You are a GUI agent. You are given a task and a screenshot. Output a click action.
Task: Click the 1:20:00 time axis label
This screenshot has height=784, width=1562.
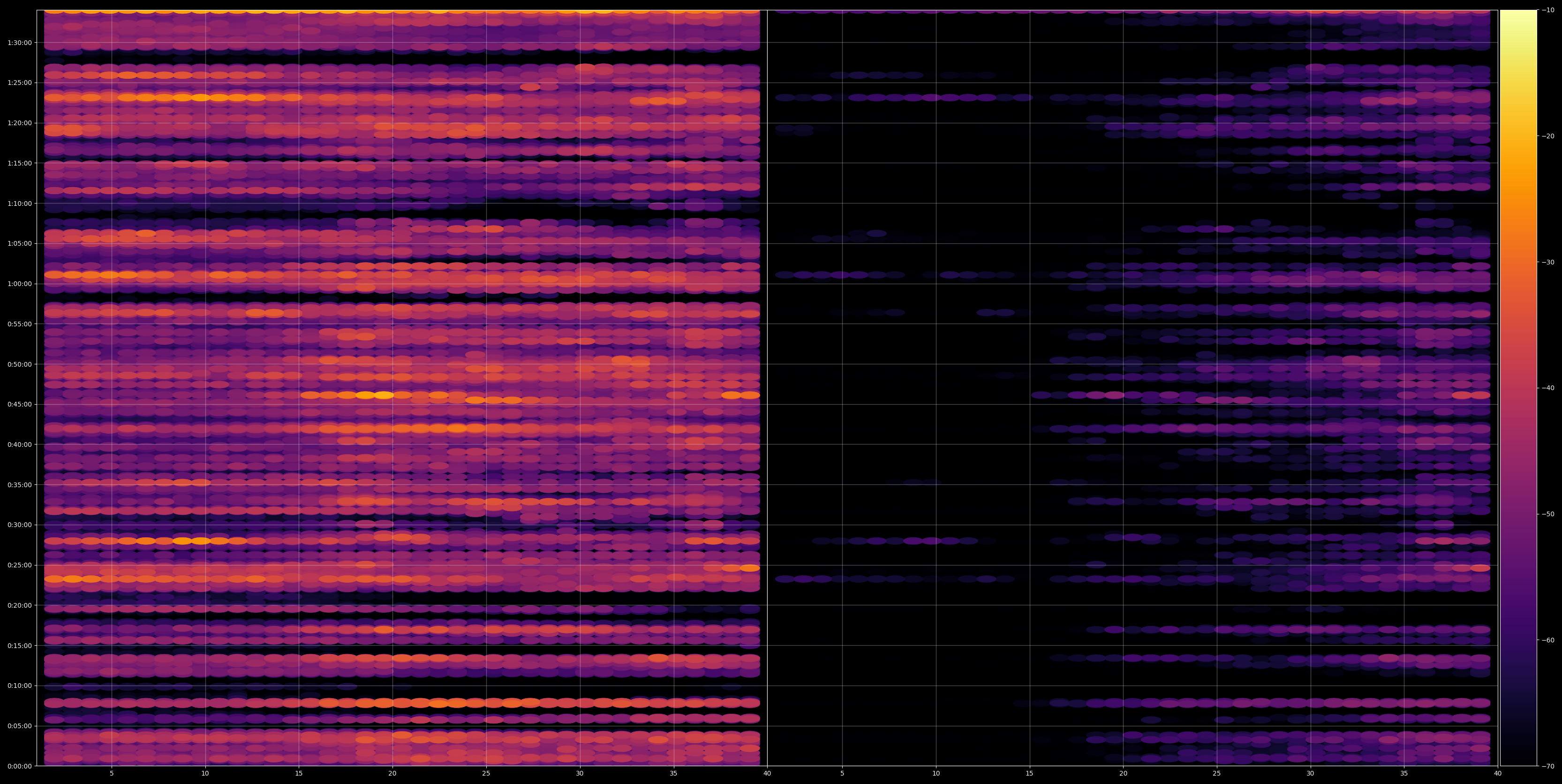19,123
